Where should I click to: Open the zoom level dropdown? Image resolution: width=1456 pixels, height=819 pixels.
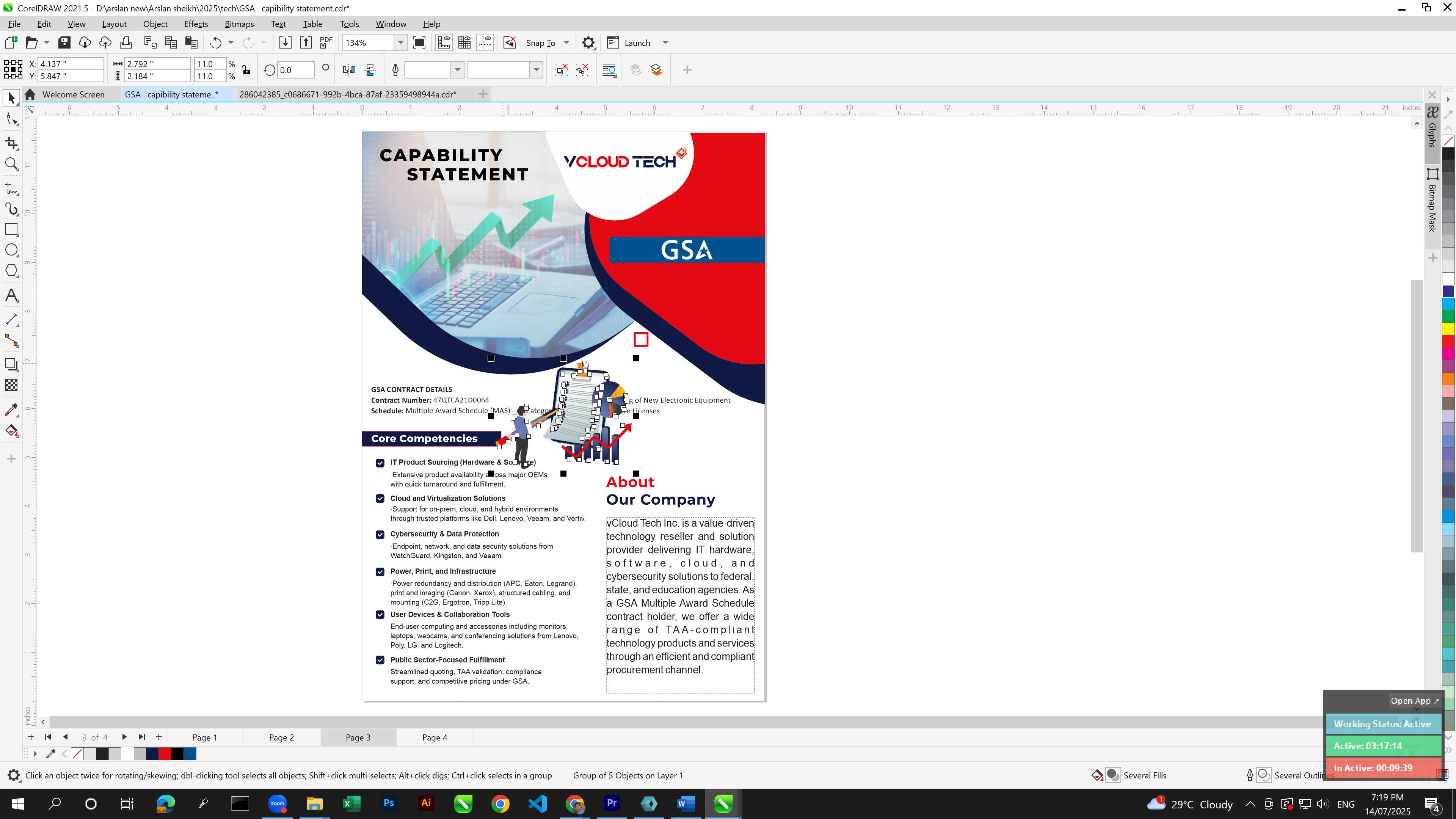tap(401, 42)
